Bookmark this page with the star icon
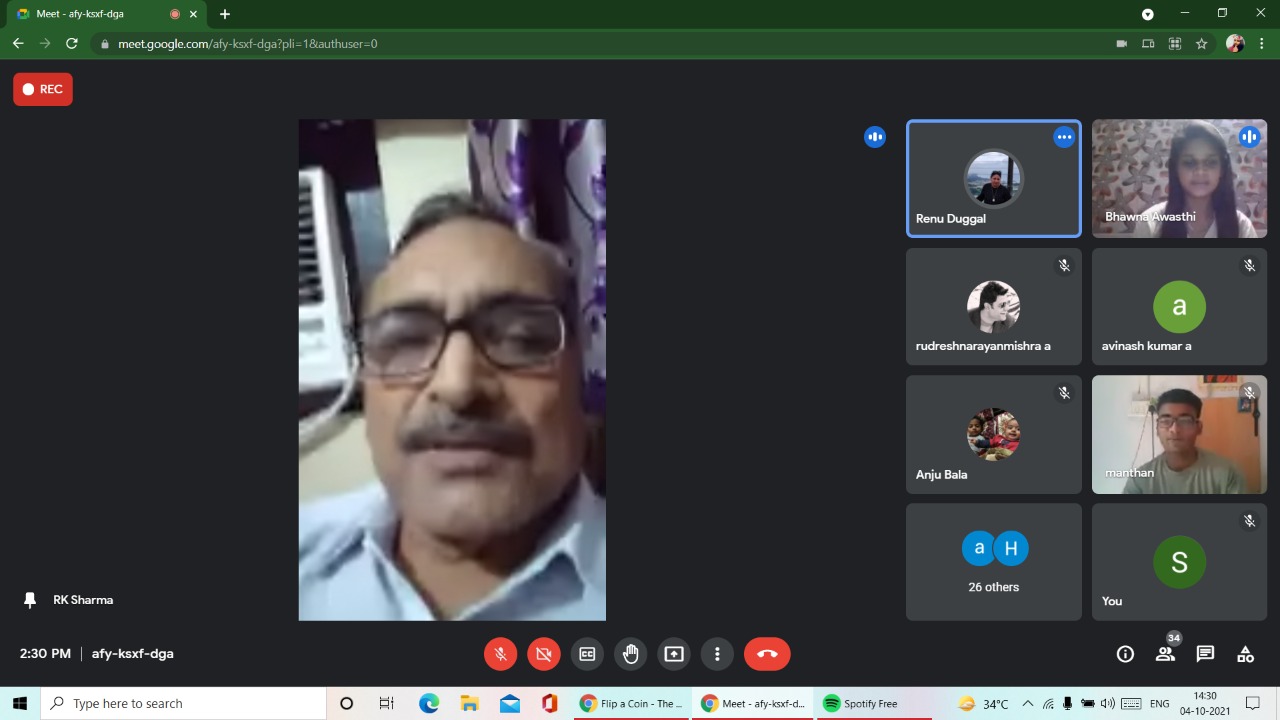 point(1202,44)
